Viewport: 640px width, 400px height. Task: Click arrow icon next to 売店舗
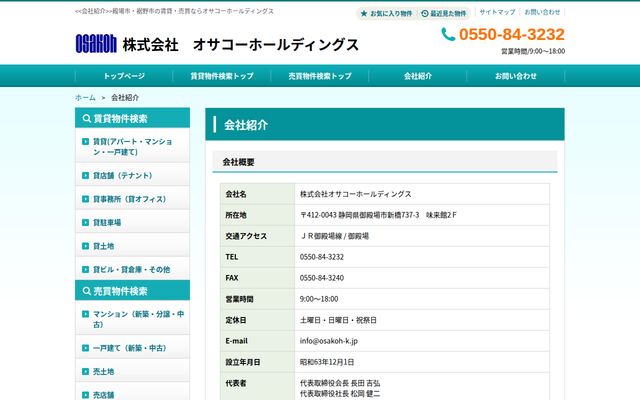[85, 395]
